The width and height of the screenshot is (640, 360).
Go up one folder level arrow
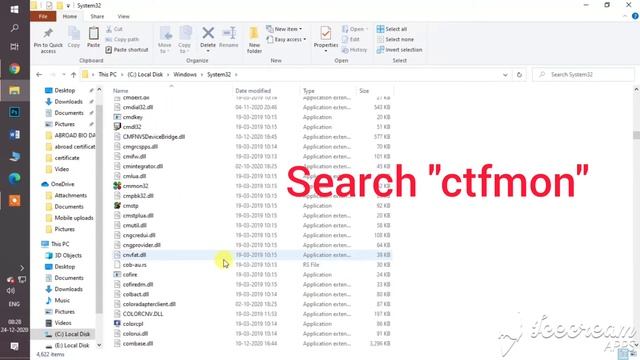(73, 75)
